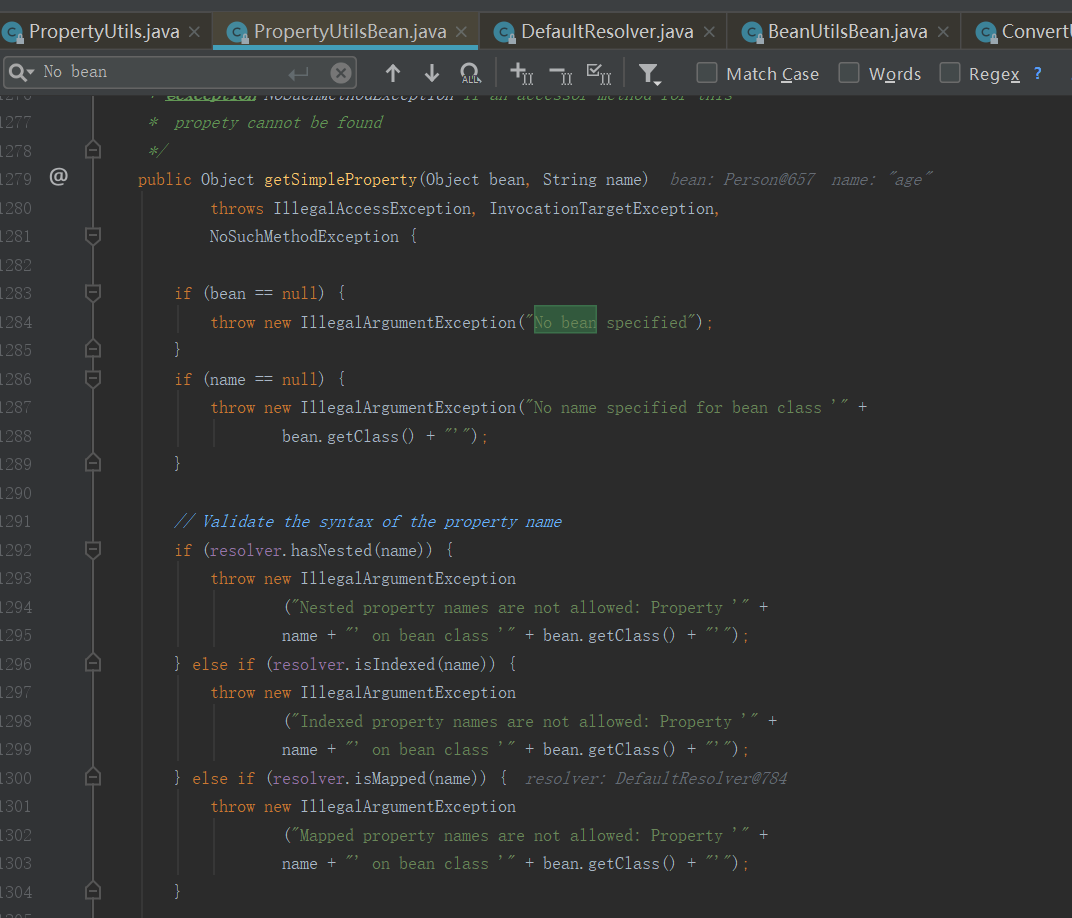Select all occurrences icon in find bar
Image resolution: width=1072 pixels, height=918 pixels.
point(599,73)
